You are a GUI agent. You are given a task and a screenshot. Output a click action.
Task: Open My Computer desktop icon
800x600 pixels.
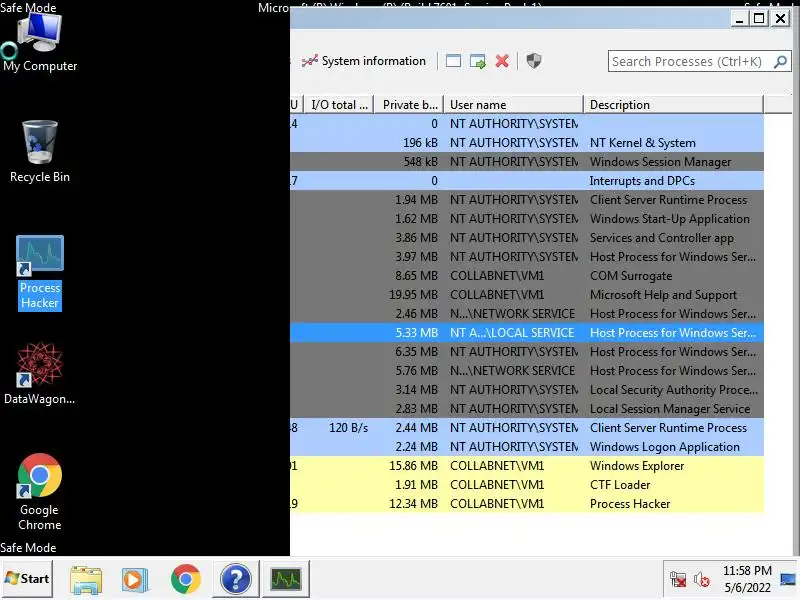click(40, 42)
